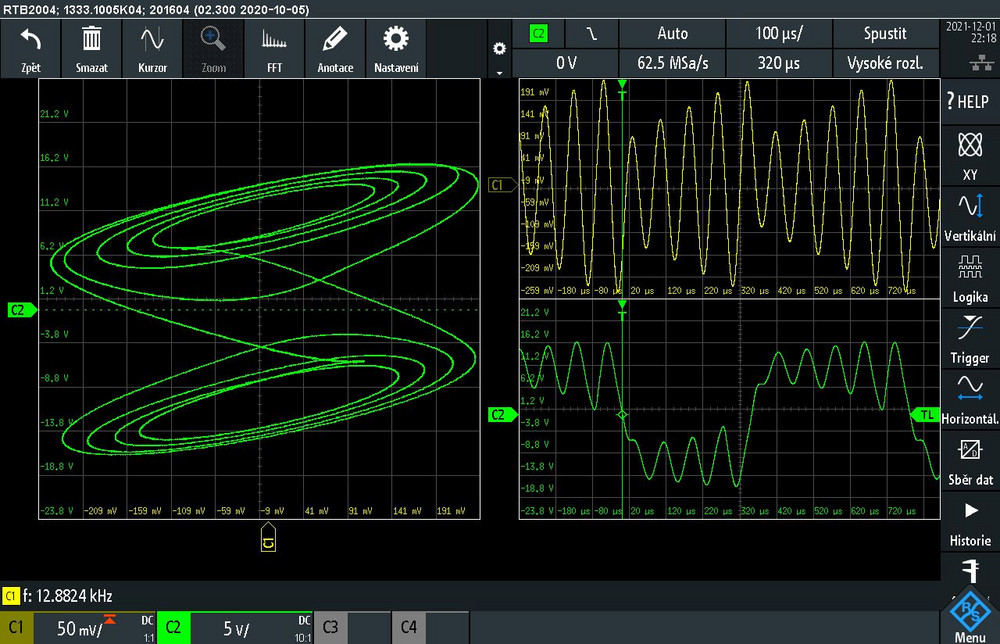Toggle channel C2 in bottom bar
The width and height of the screenshot is (1000, 644).
tap(173, 628)
